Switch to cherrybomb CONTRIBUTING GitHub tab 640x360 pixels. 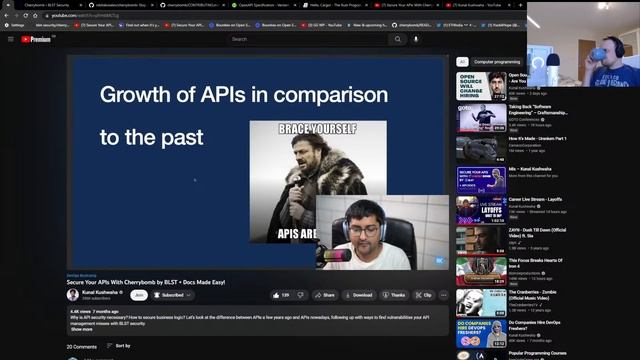[x=192, y=5]
